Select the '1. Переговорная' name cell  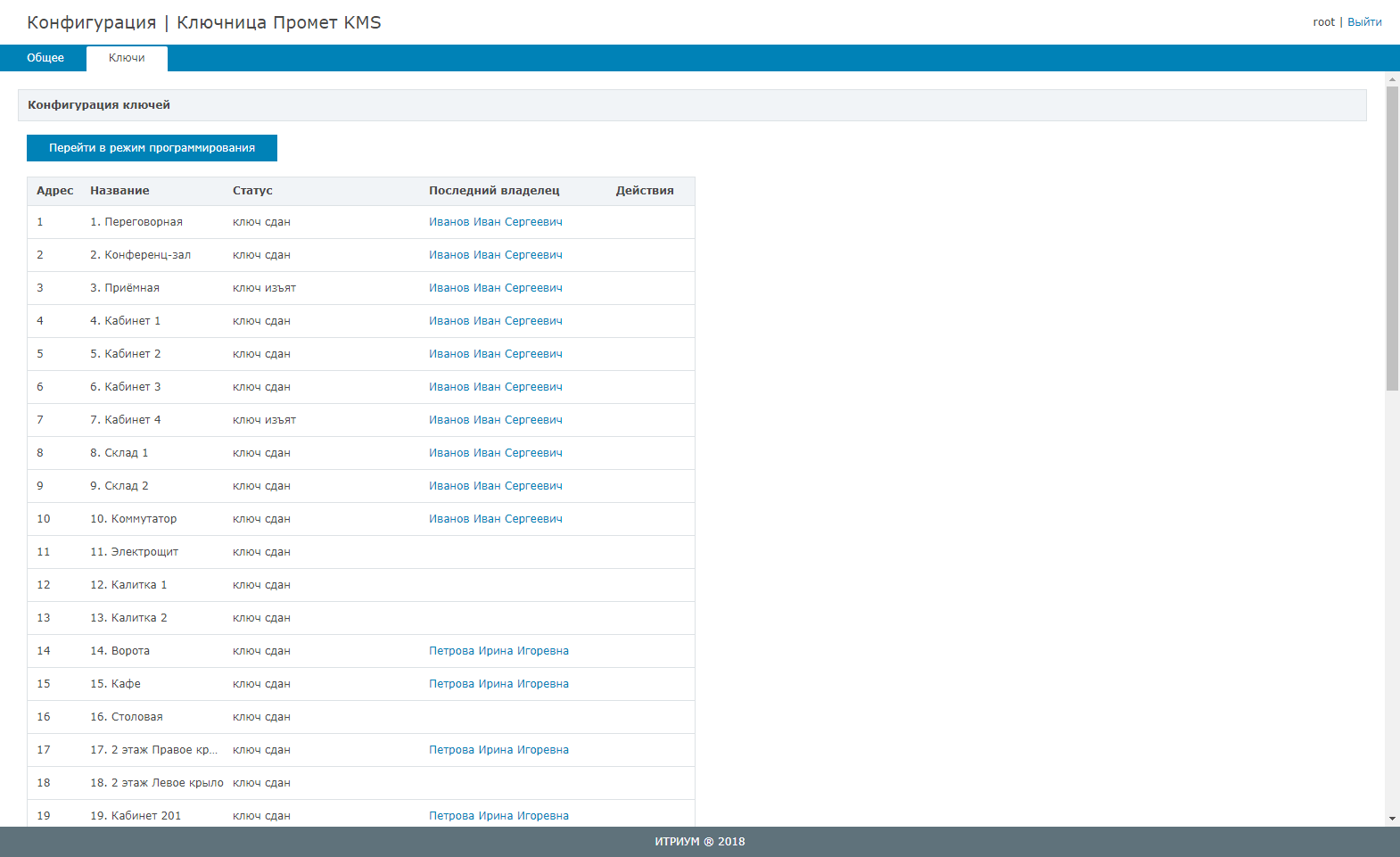click(x=136, y=222)
